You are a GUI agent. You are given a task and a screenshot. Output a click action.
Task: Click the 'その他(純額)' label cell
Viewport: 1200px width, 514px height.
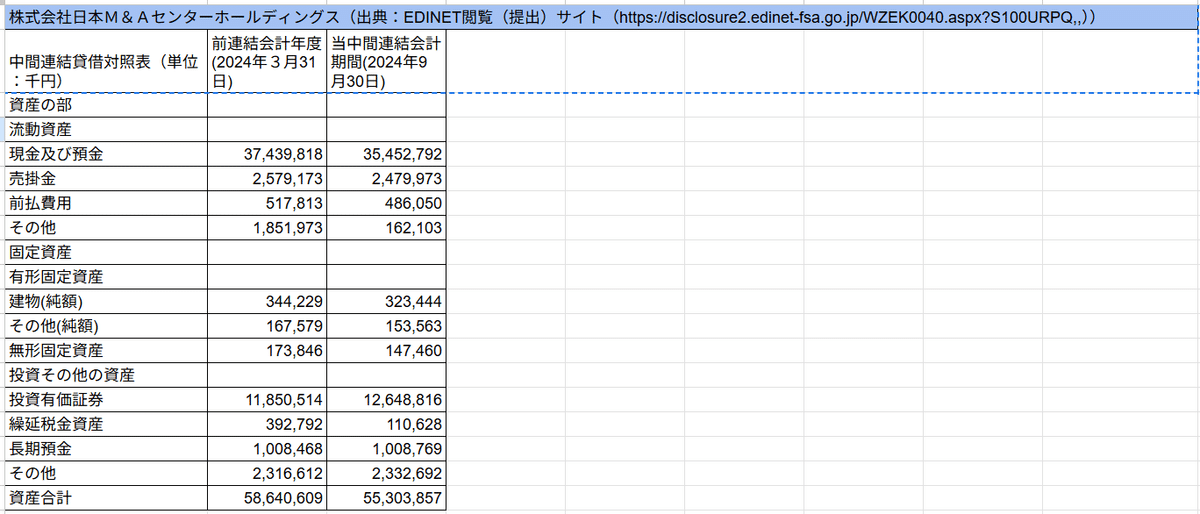coord(106,326)
